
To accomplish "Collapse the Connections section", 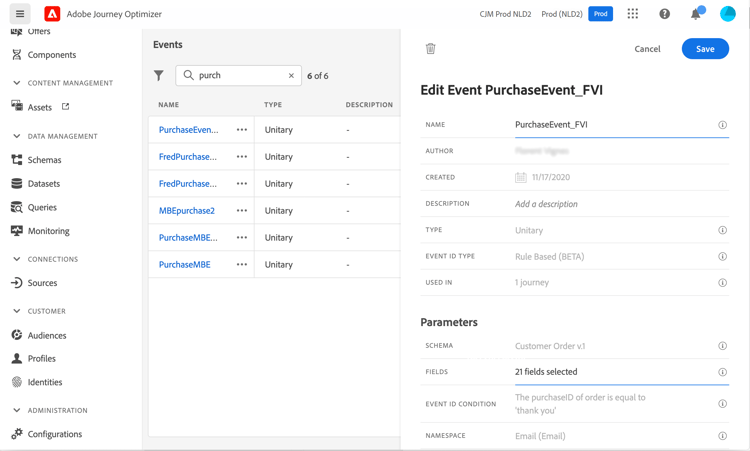I will [x=17, y=259].
